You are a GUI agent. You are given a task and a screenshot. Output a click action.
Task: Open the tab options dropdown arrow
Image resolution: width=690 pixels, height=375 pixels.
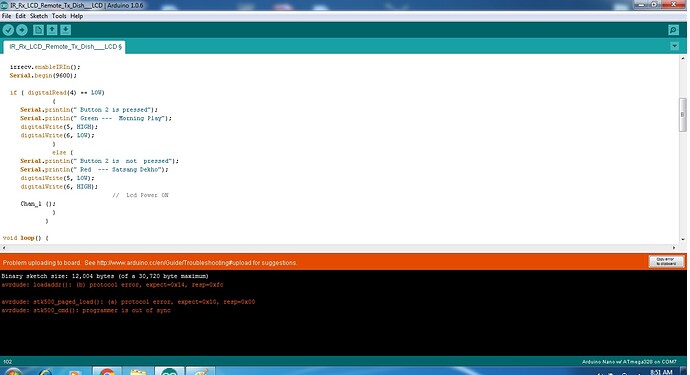click(x=674, y=46)
